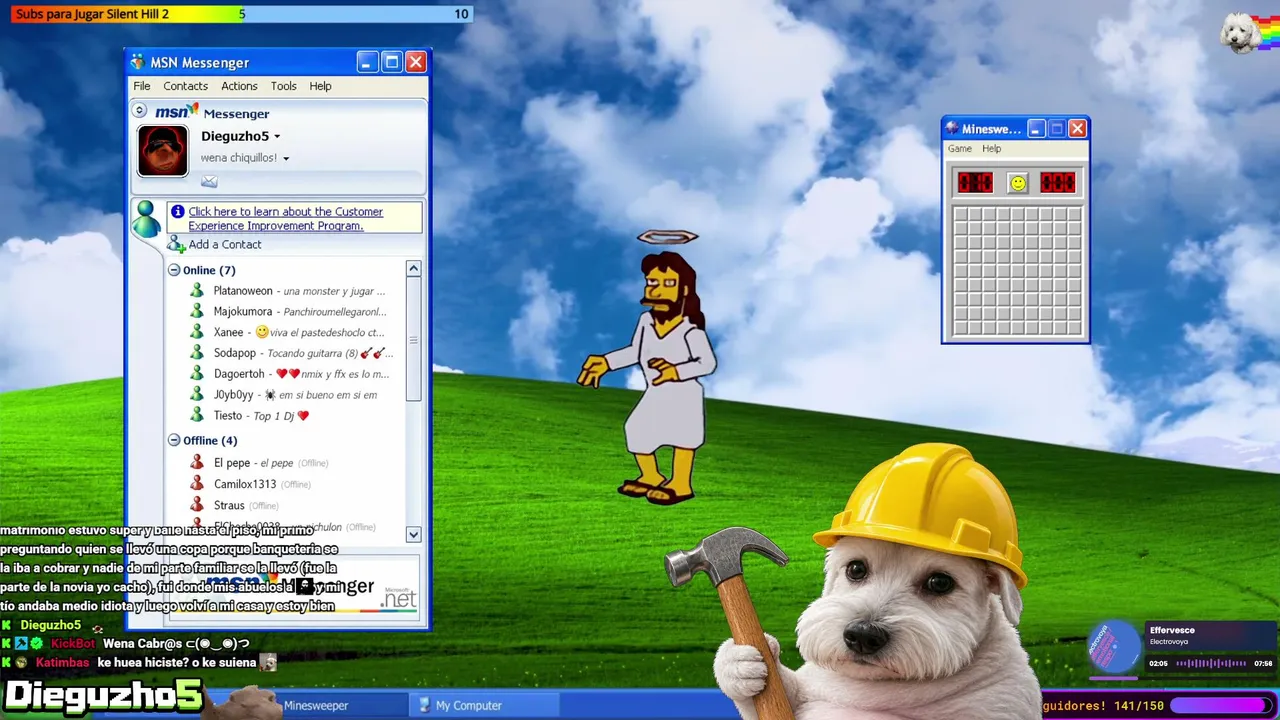Click the large blue-green MSN buddy tab icon
Screen dimensions: 1280x720
[x=146, y=217]
